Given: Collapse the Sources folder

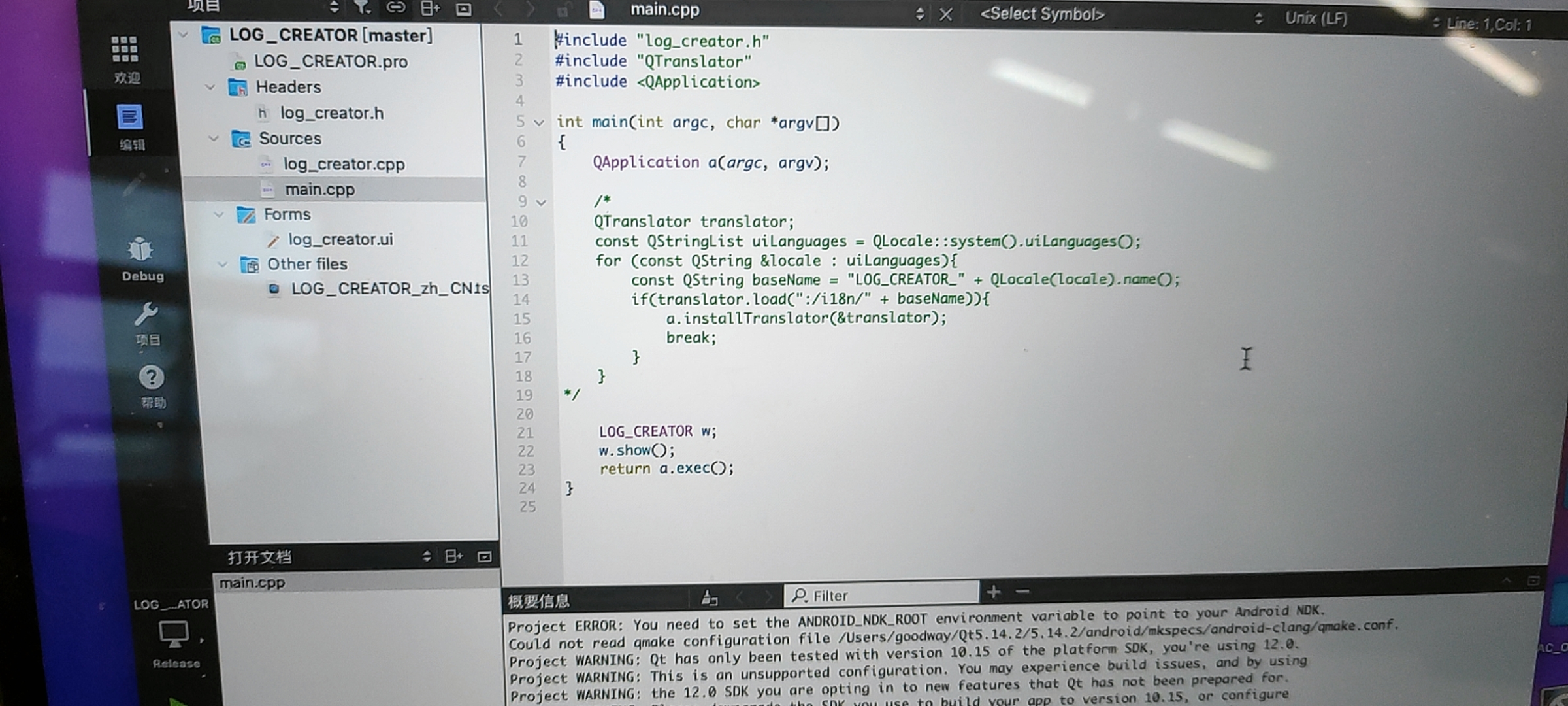Looking at the screenshot, I should (x=214, y=139).
